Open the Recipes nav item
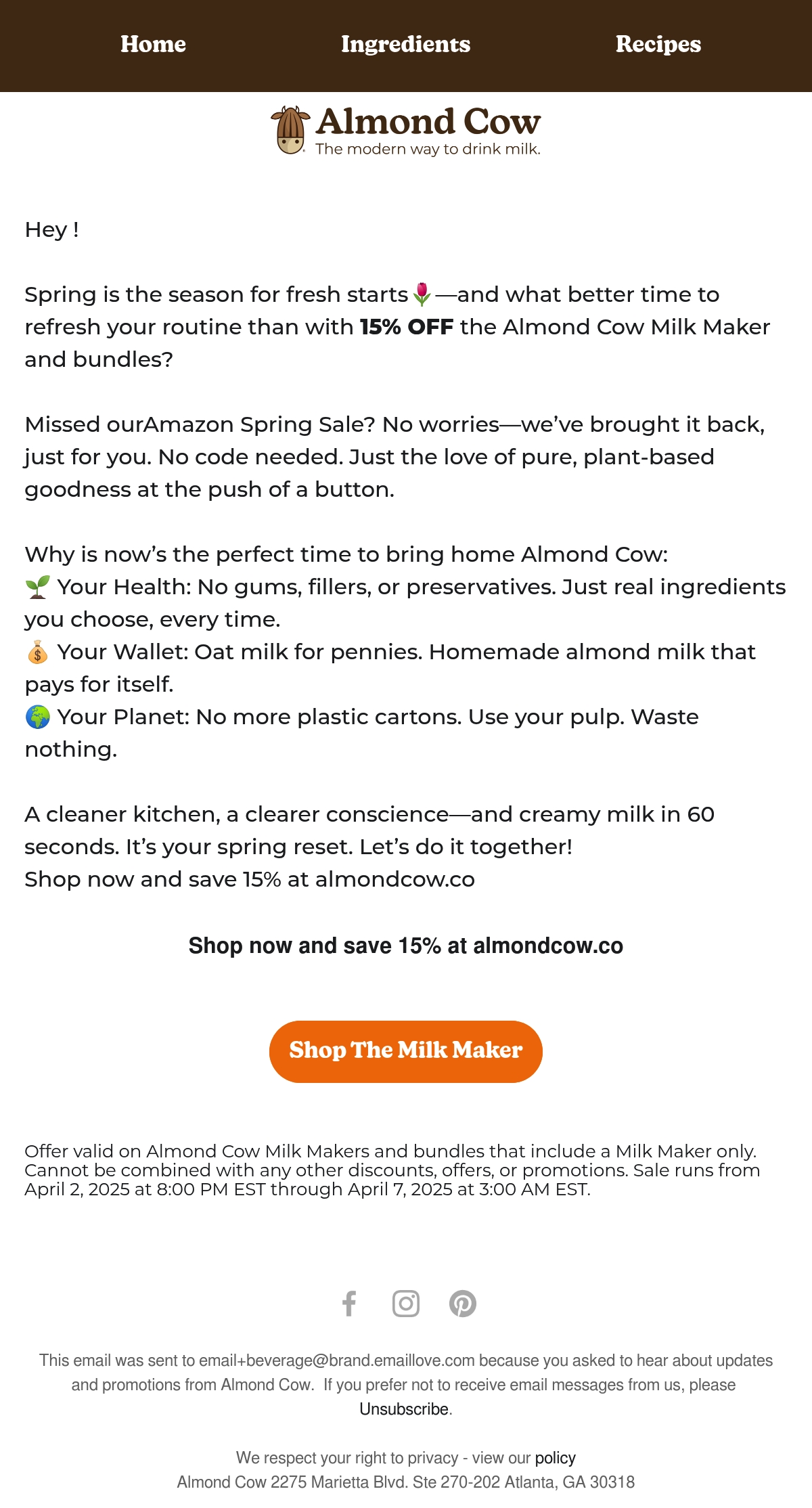Screen dimensions: 812x1508 click(658, 44)
